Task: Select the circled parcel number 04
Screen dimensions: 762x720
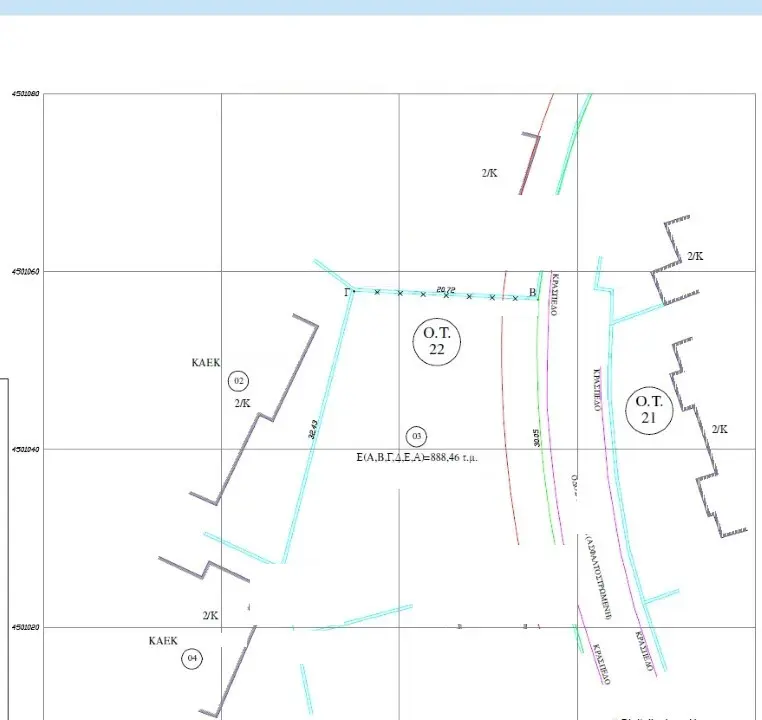Action: click(x=192, y=658)
